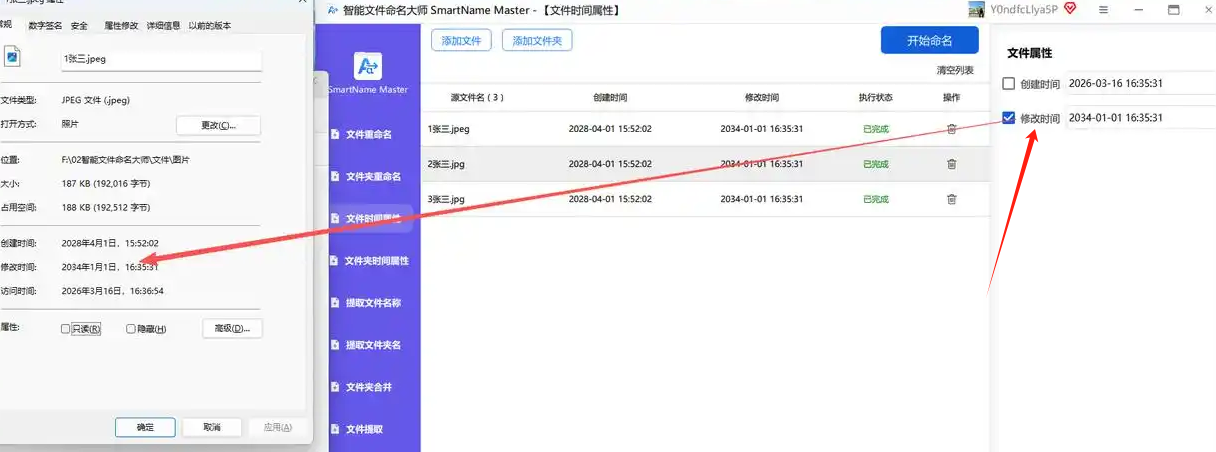This screenshot has height=452, width=1216.
Task: Click the 高级 button in properties dialog
Action: pyautogui.click(x=232, y=328)
